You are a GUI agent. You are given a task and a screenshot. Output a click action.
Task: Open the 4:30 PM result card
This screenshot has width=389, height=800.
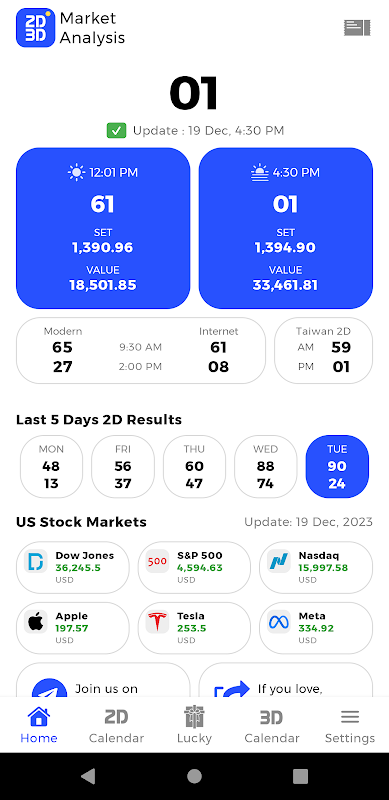(285, 228)
